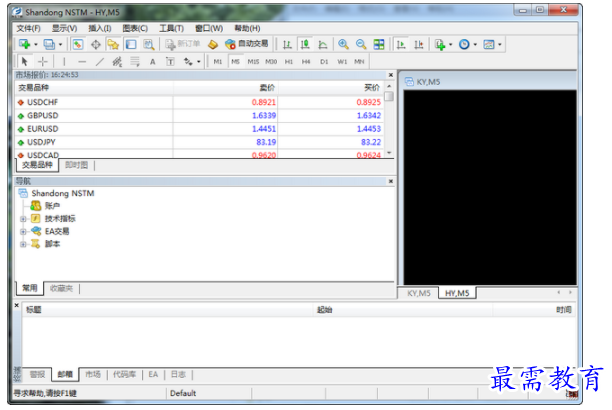Expand the 脚本 tree node

point(23,243)
